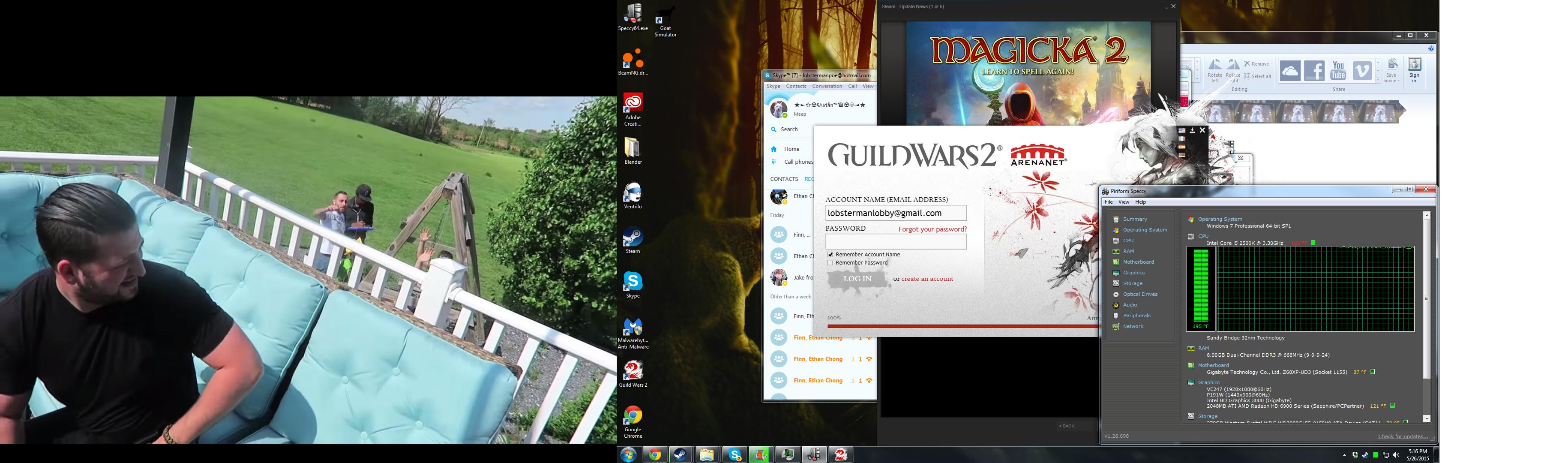This screenshot has width=1568, height=463.
Task: Open Chrome from the taskbar
Action: [x=655, y=454]
